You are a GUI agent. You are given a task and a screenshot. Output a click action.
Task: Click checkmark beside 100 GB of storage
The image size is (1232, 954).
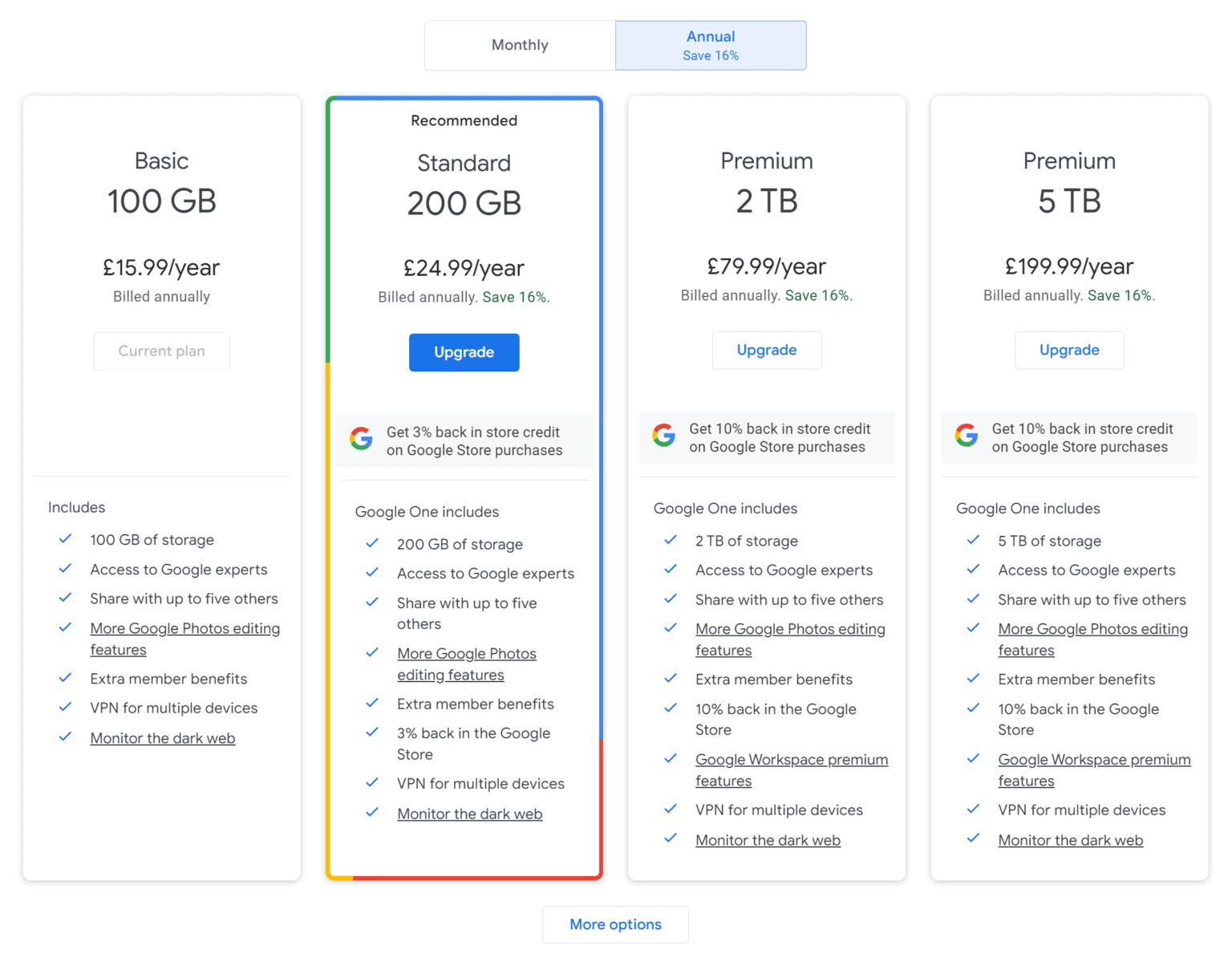tap(66, 539)
